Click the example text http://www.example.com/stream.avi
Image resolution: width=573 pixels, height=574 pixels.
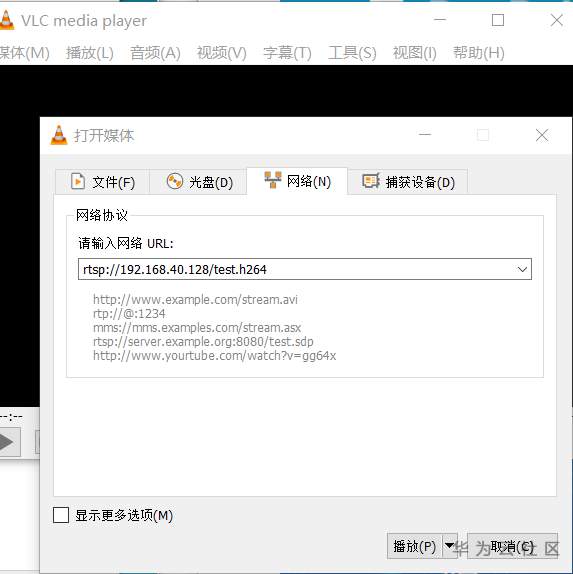(x=195, y=299)
